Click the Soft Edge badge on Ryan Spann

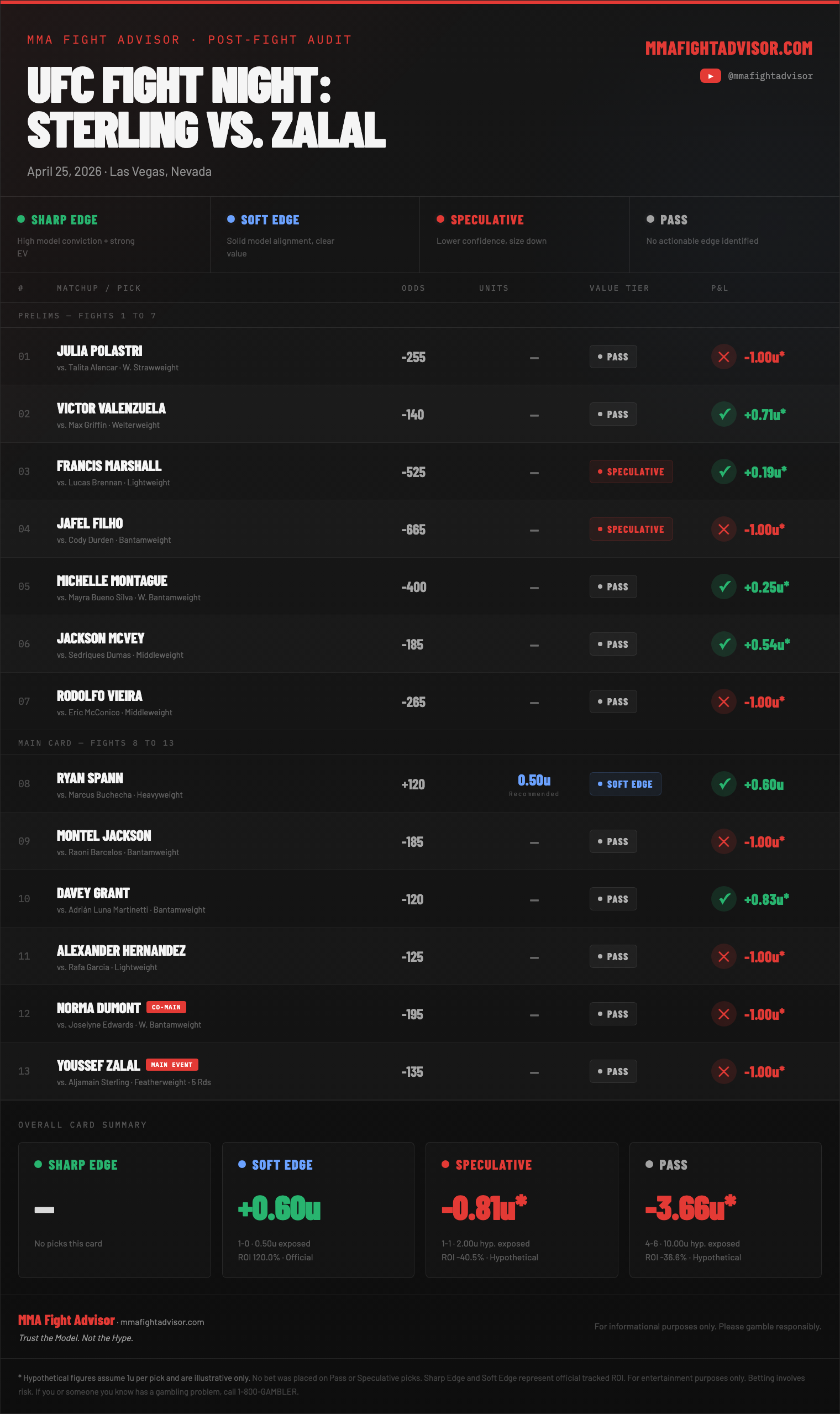click(625, 784)
